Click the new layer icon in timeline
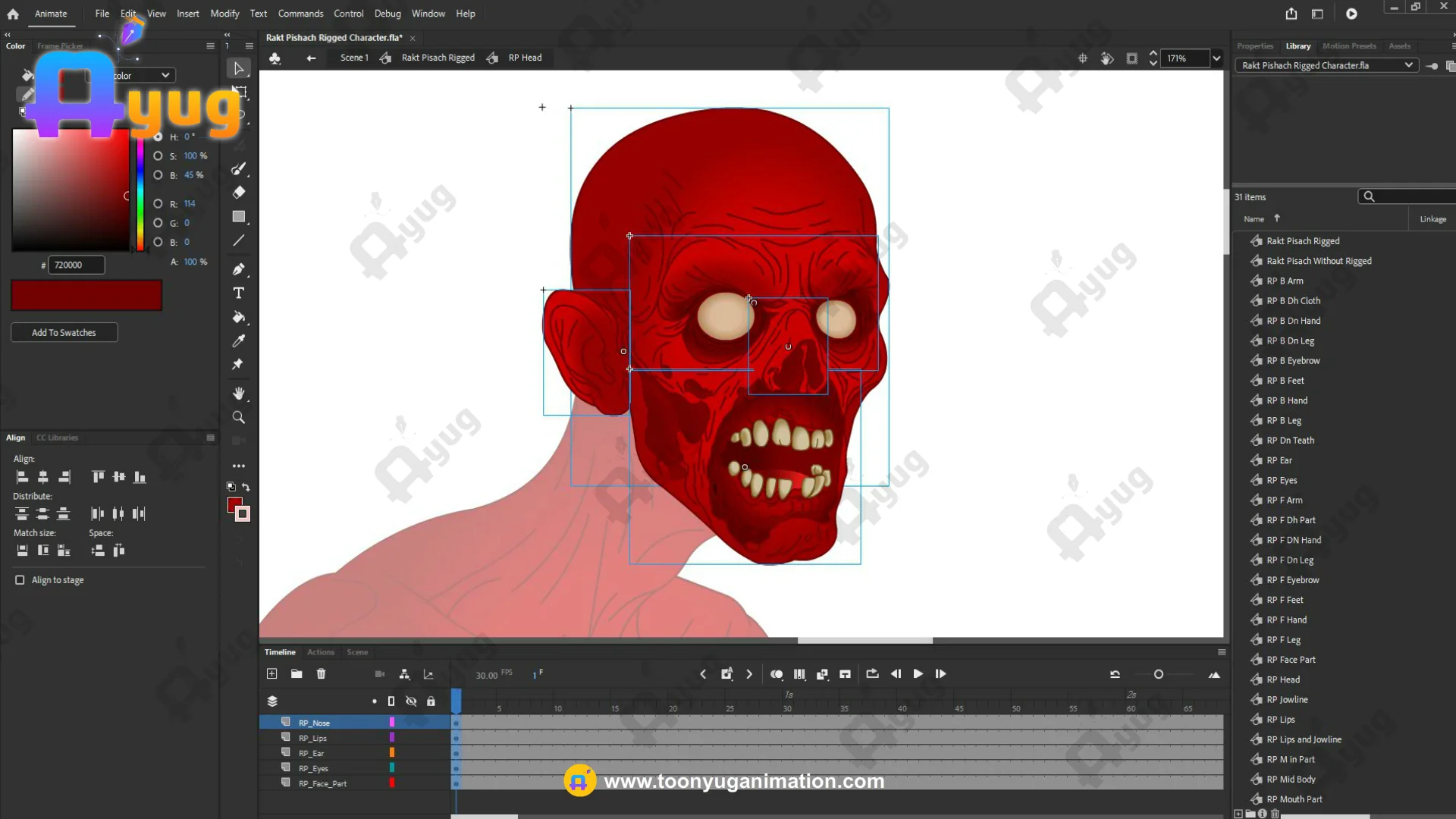This screenshot has height=819, width=1456. click(x=272, y=674)
